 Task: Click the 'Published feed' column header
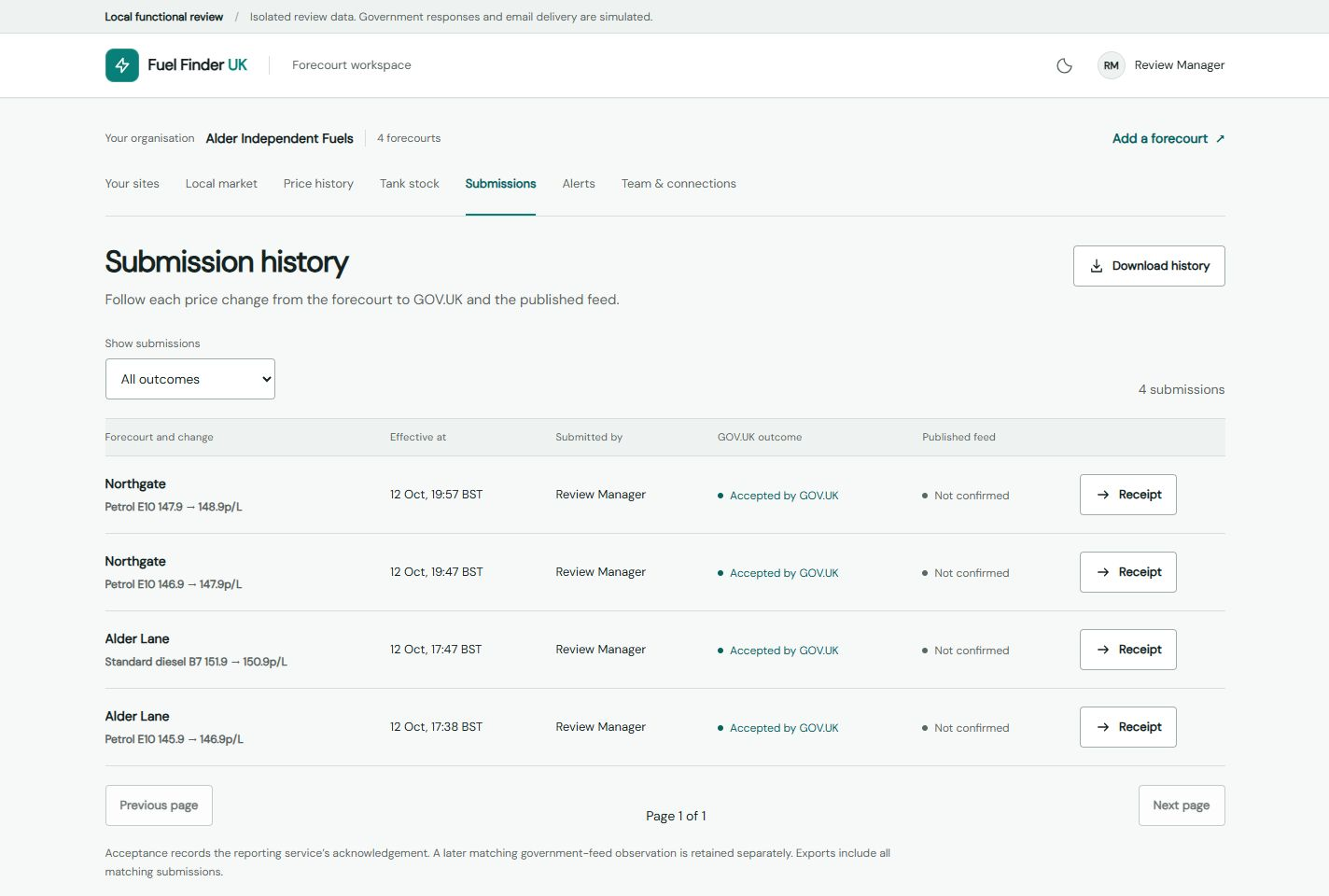coord(958,437)
